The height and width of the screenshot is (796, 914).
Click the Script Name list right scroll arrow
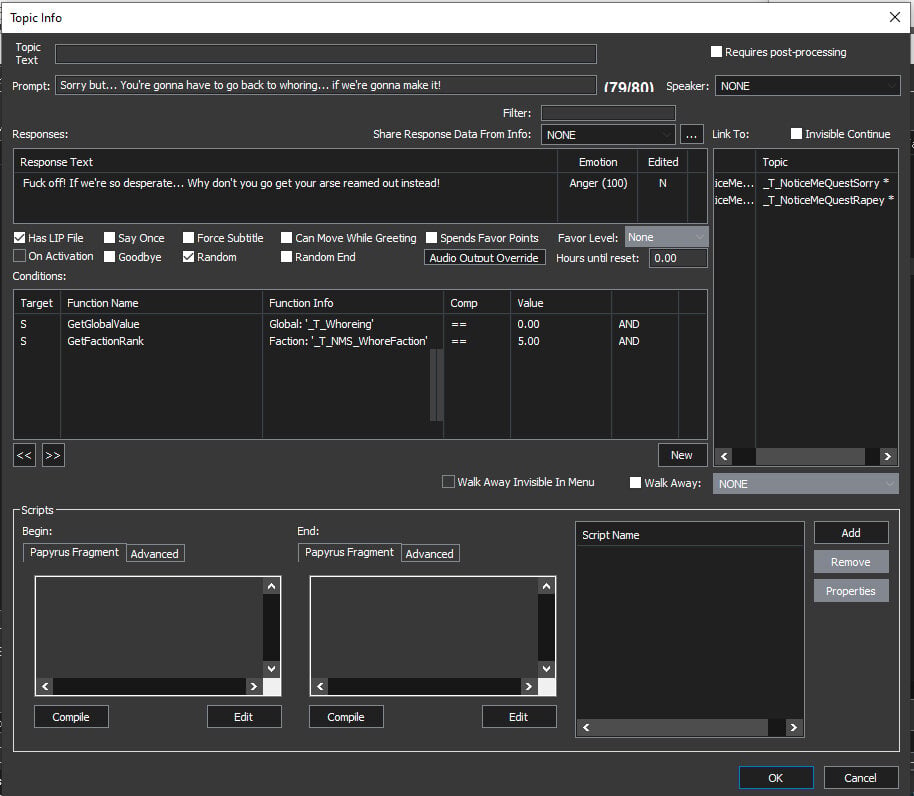793,727
